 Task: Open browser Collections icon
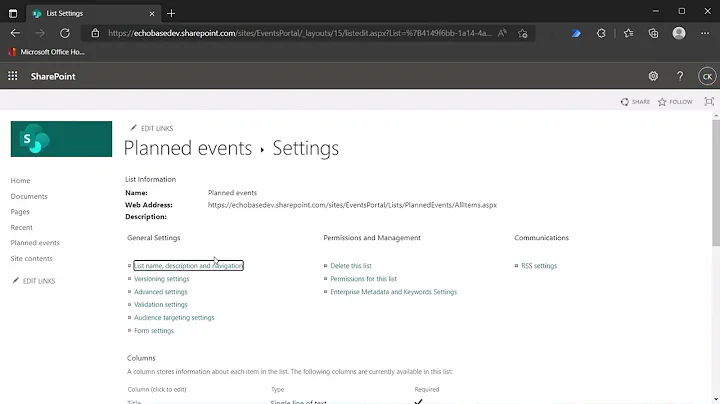(653, 33)
